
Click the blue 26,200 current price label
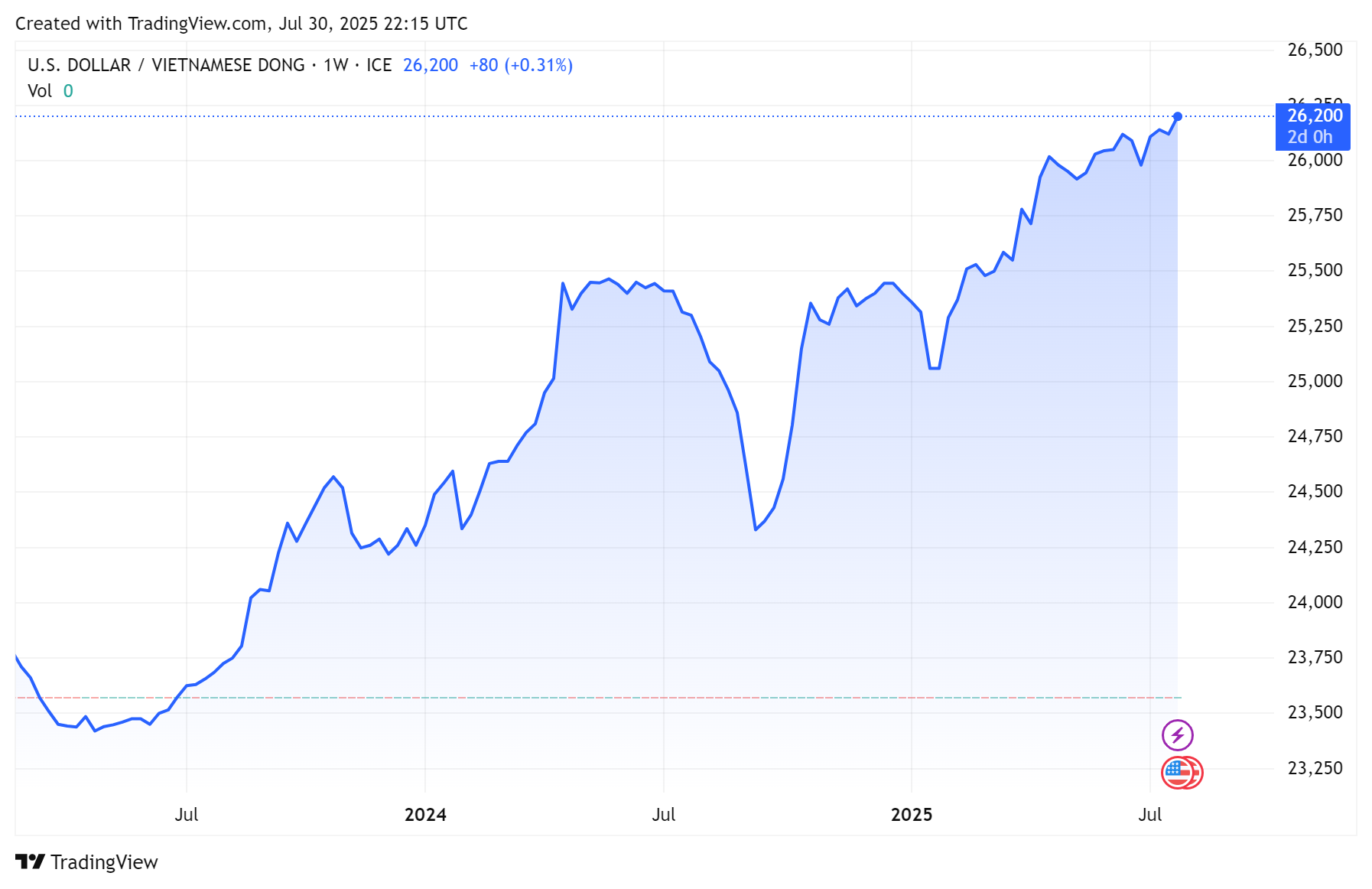(1314, 116)
